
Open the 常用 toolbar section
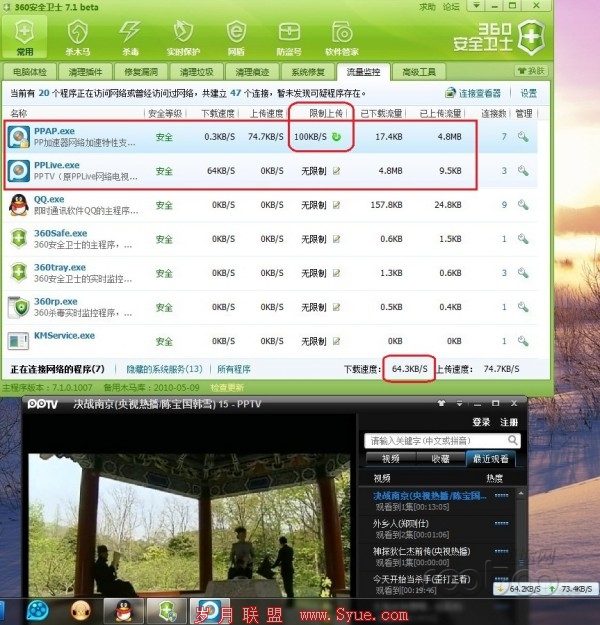(x=24, y=37)
